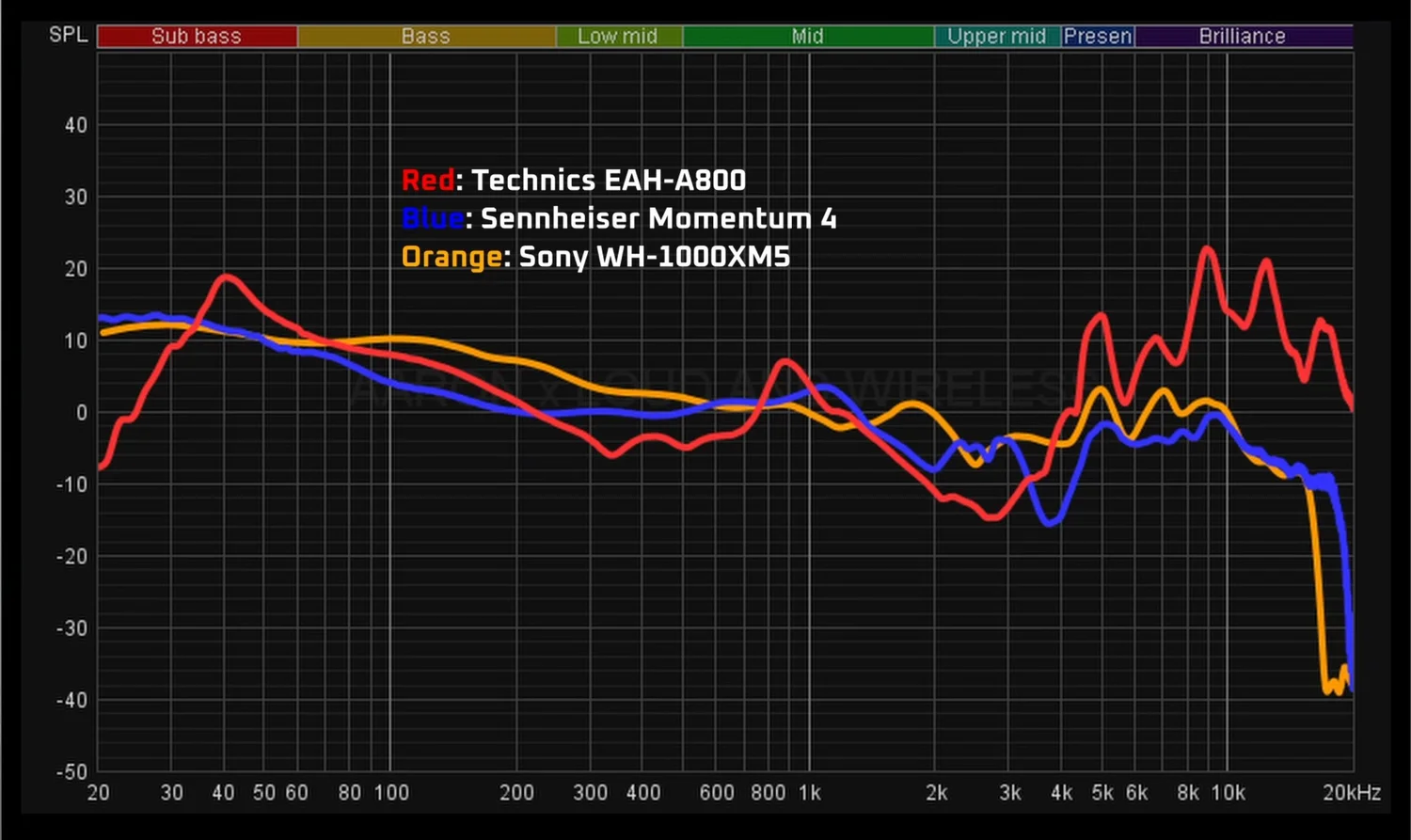Click the 4k frequency axis label
This screenshot has width=1411, height=840.
coord(1062,793)
